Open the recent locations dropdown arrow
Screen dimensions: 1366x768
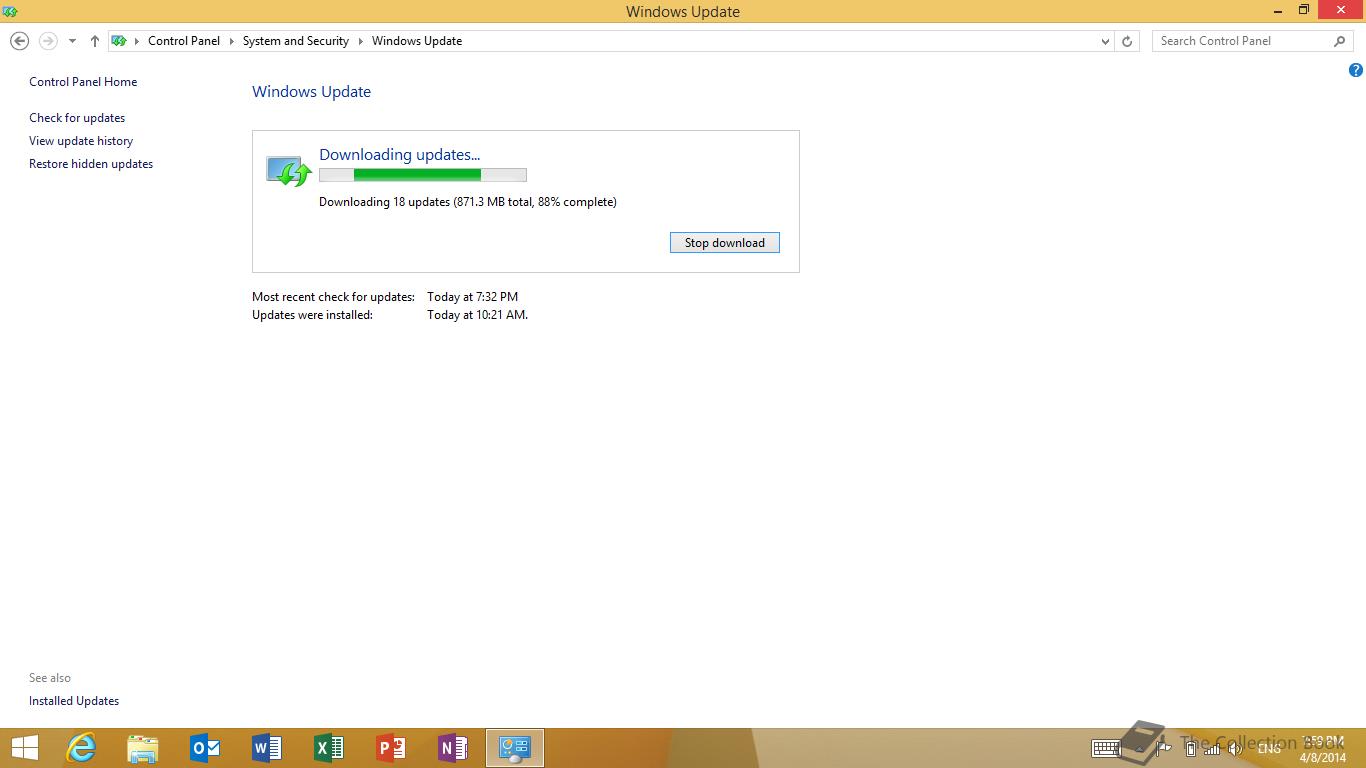pos(72,41)
